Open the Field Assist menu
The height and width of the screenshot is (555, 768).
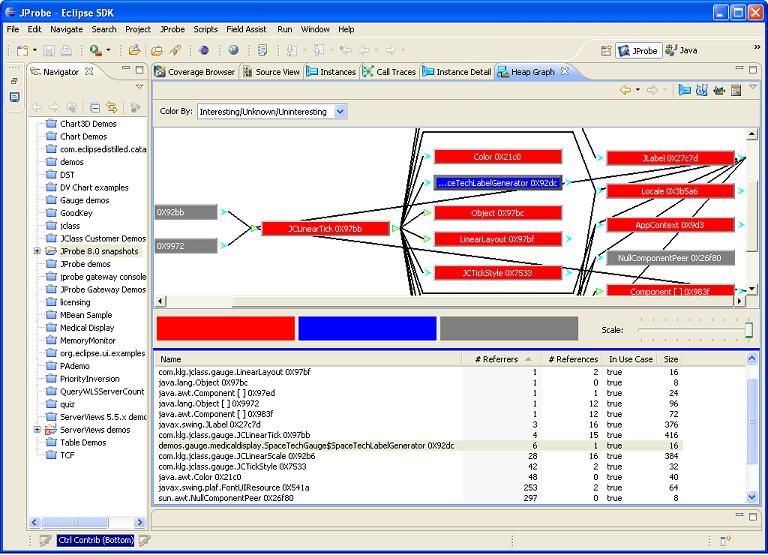coord(246,29)
